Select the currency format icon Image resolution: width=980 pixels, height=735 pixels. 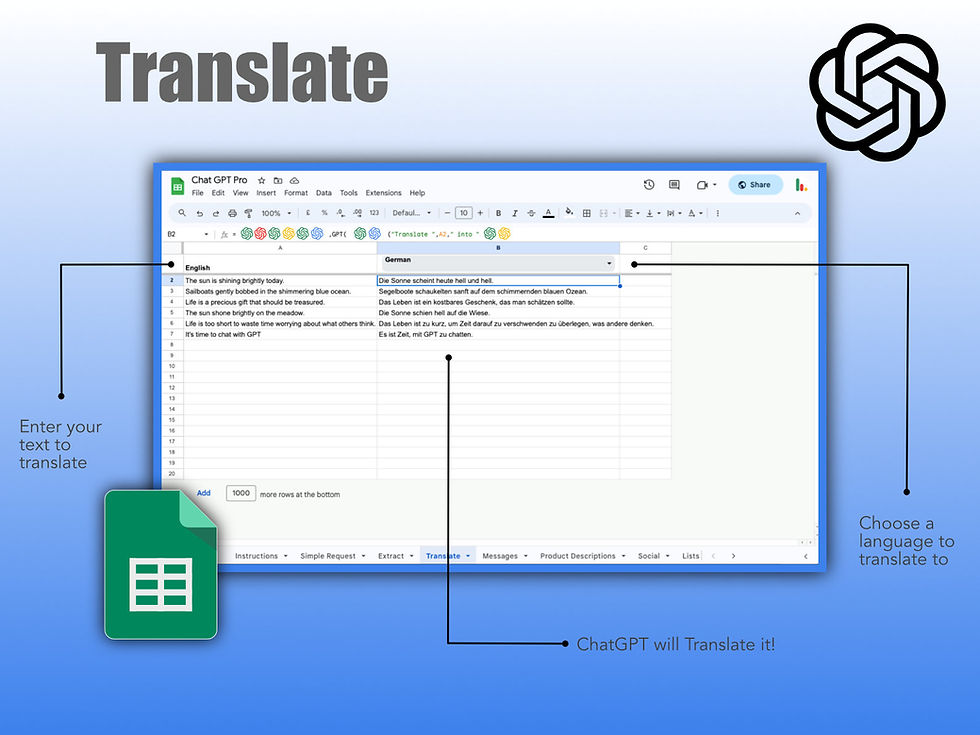tap(308, 213)
